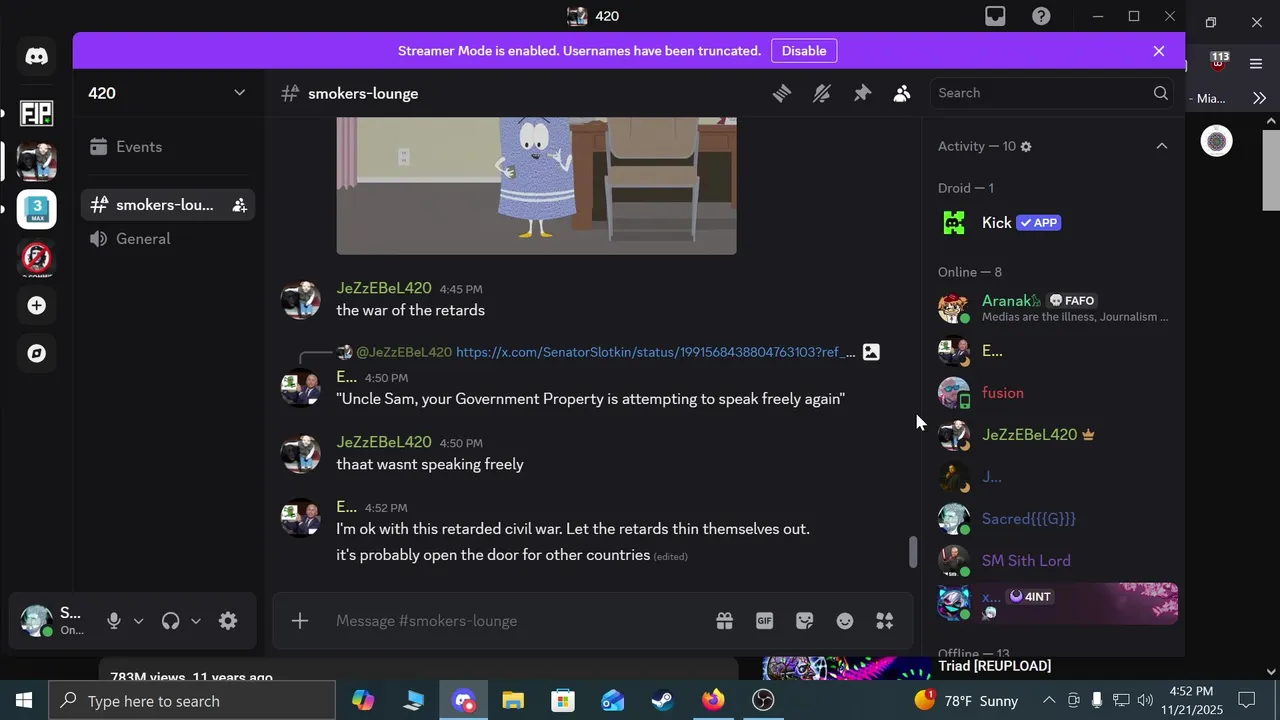
Task: Toggle microphone mute
Action: tap(114, 621)
